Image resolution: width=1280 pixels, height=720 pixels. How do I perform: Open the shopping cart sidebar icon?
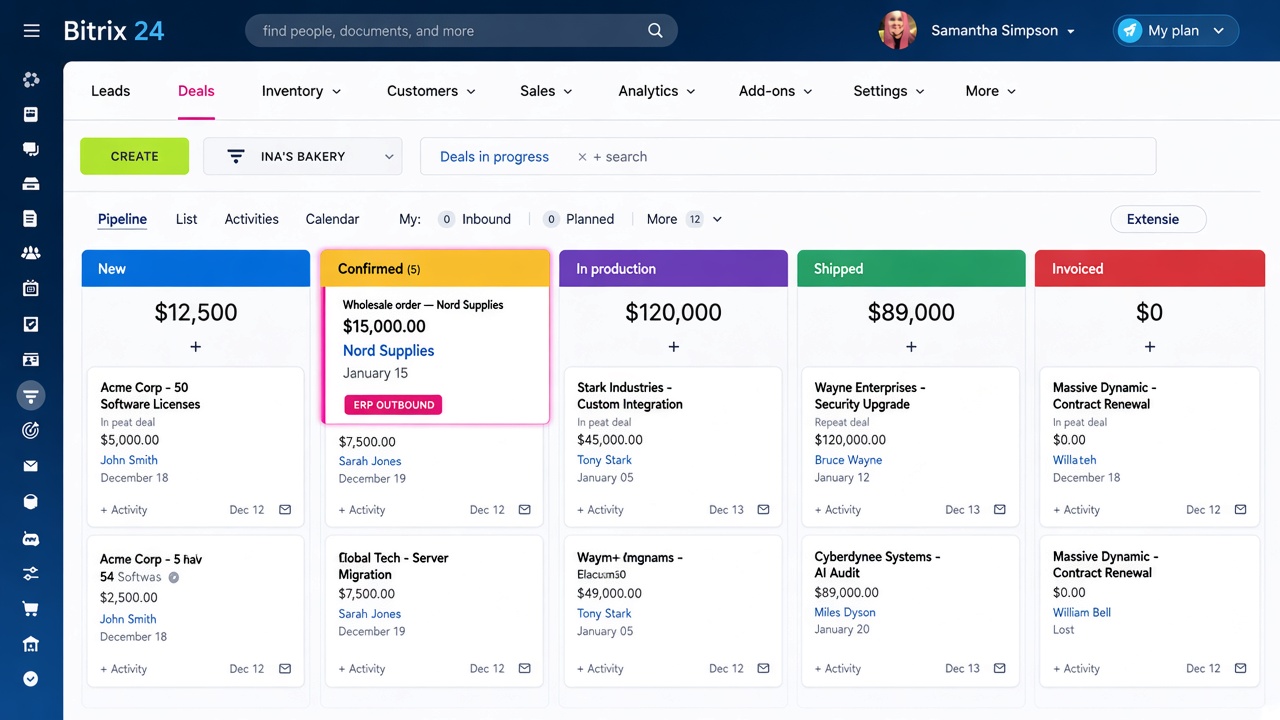click(x=31, y=609)
